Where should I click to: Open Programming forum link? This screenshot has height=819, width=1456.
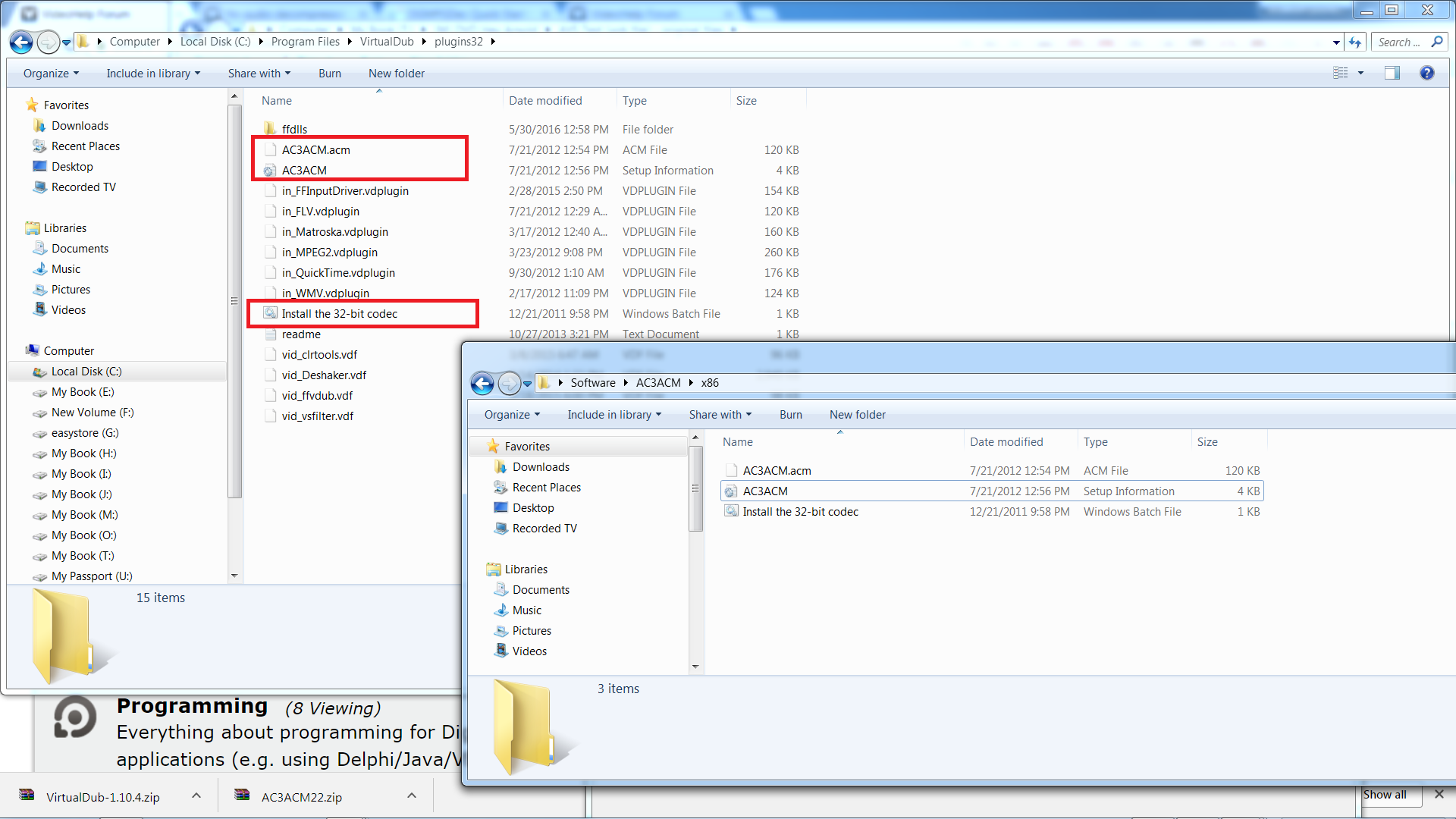tap(192, 707)
